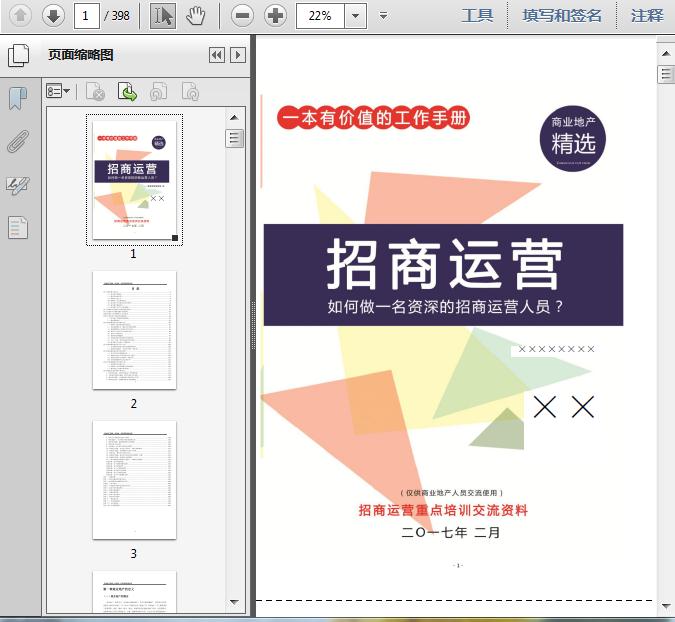Viewport: 675px width, 622px height.
Task: Click thumbnail pane scroll up arrow
Action: tap(234, 118)
